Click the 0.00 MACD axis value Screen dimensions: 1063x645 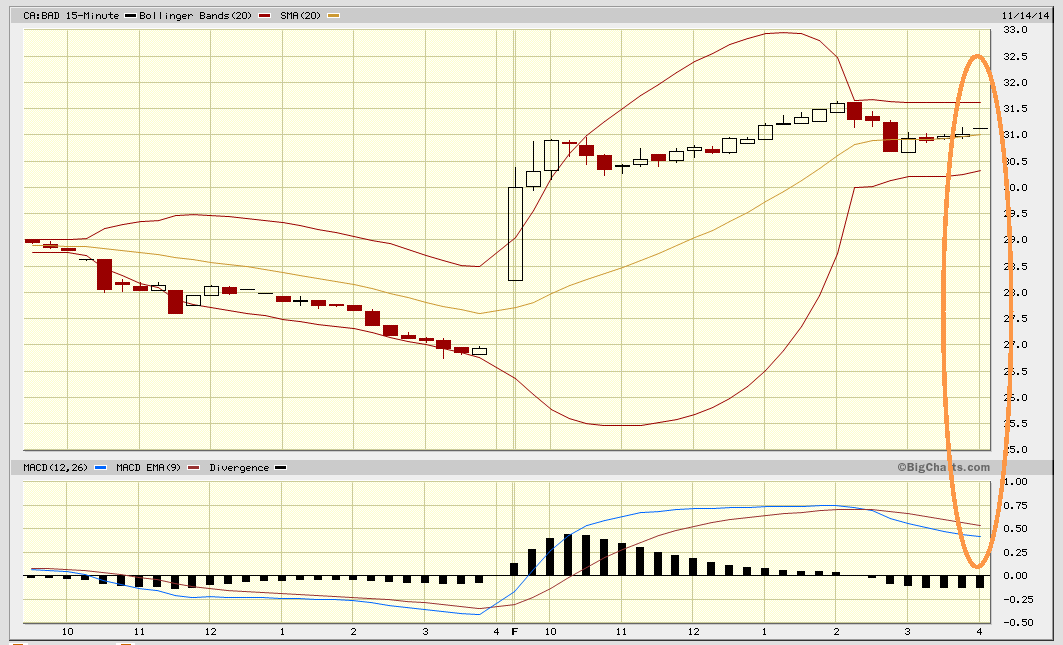click(x=1015, y=576)
